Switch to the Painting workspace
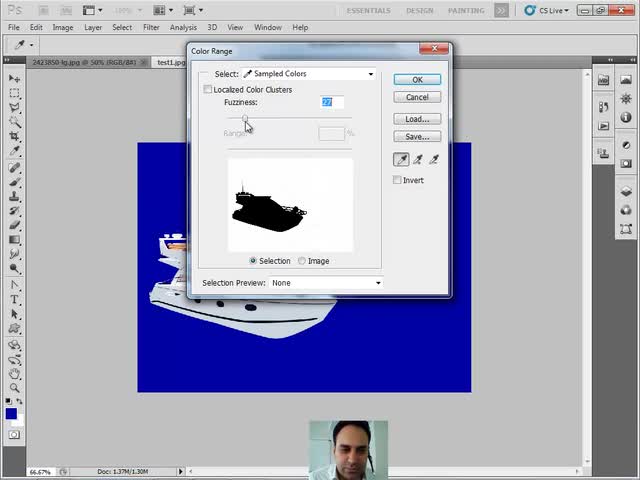Image resolution: width=640 pixels, height=480 pixels. pyautogui.click(x=466, y=11)
